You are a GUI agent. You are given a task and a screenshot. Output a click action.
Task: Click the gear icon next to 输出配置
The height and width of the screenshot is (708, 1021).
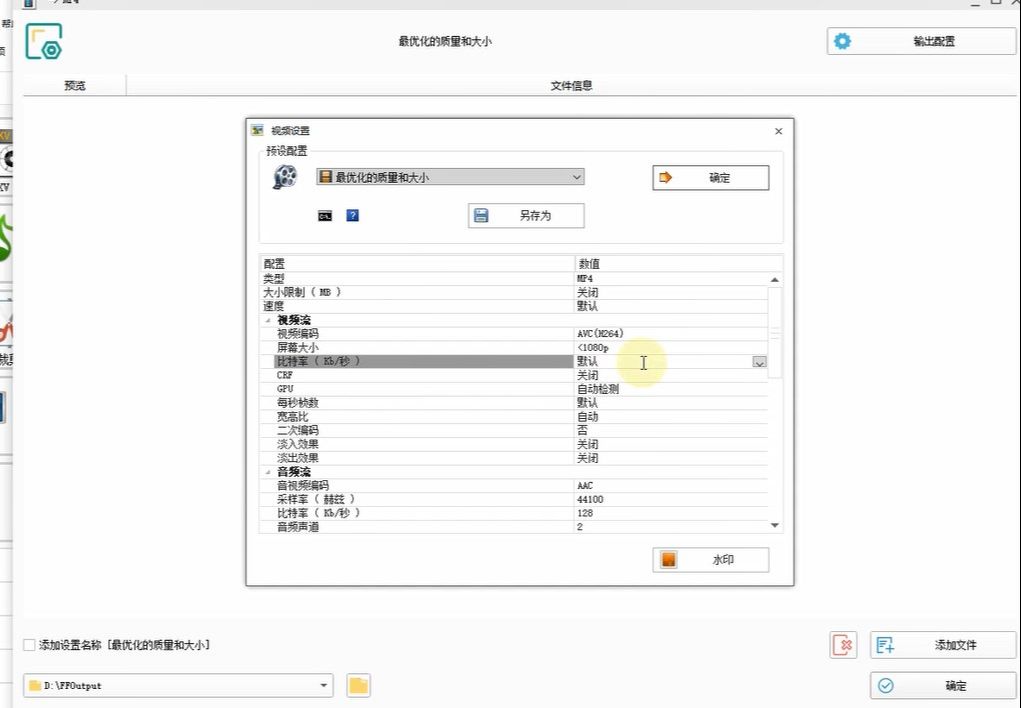click(x=841, y=40)
